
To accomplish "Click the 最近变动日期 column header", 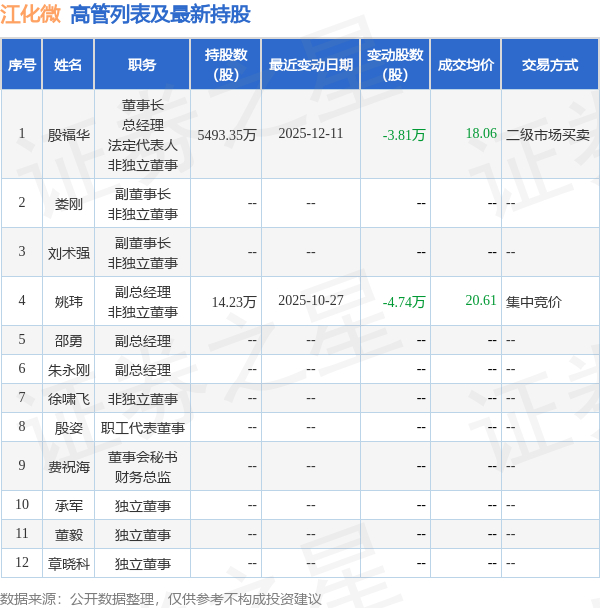I will [x=311, y=65].
